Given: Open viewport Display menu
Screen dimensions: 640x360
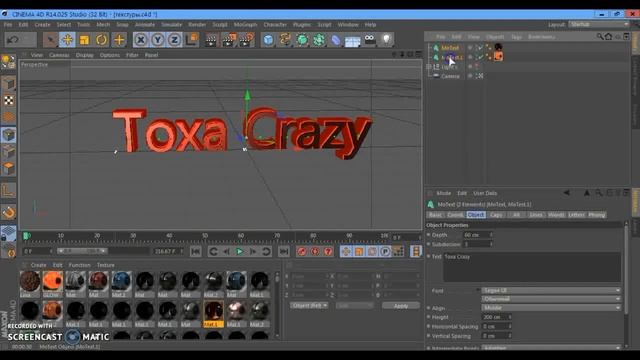Looking at the screenshot, I should 84,55.
